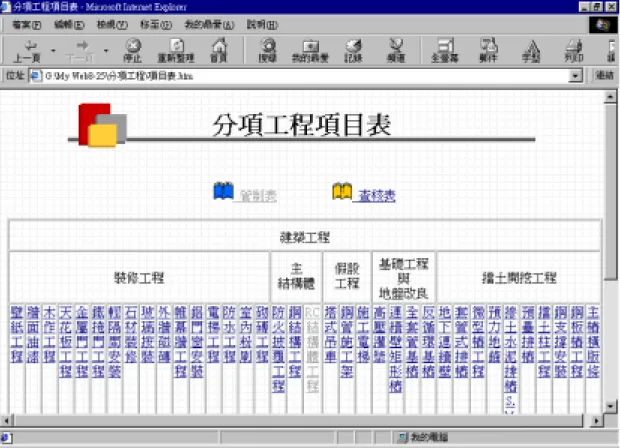The width and height of the screenshot is (620, 448).
Task: Open the 頻道 channels toolbar button
Action: click(396, 51)
